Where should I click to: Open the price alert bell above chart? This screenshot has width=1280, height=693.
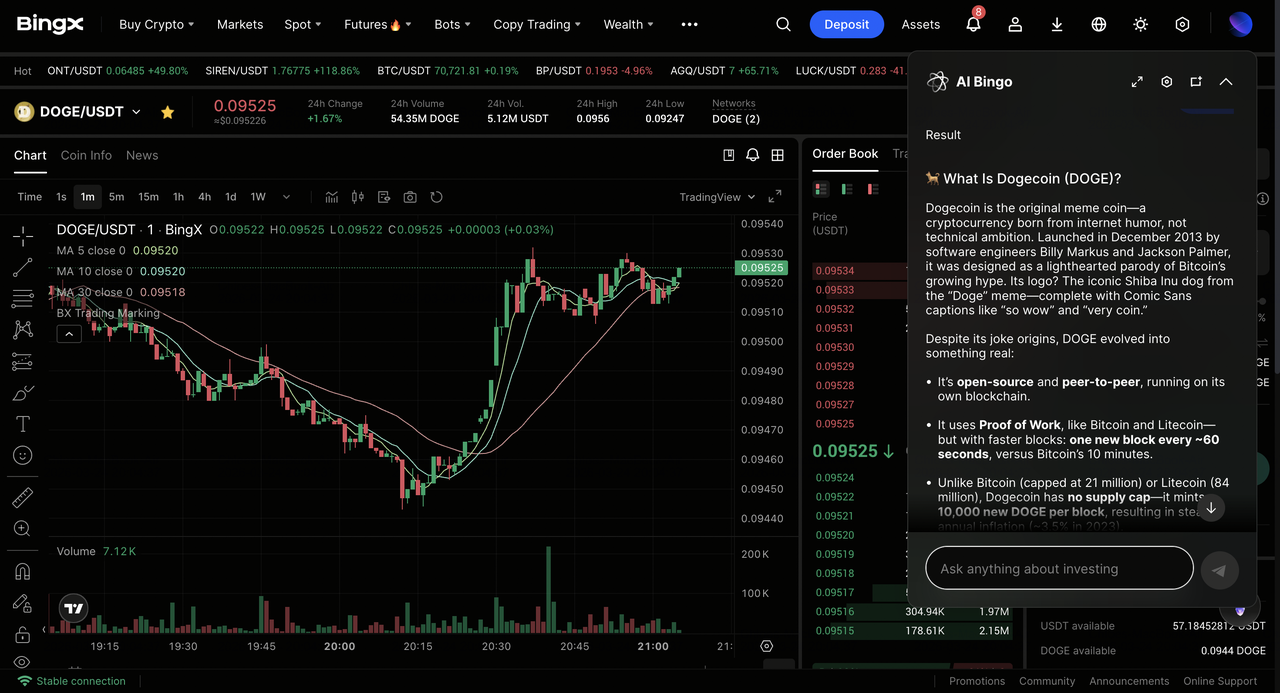pyautogui.click(x=753, y=155)
